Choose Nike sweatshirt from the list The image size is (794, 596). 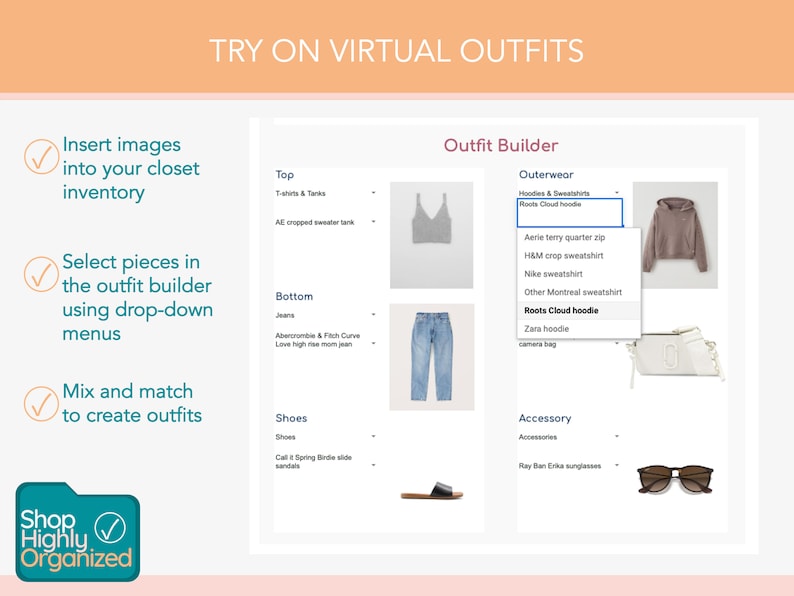[579, 274]
